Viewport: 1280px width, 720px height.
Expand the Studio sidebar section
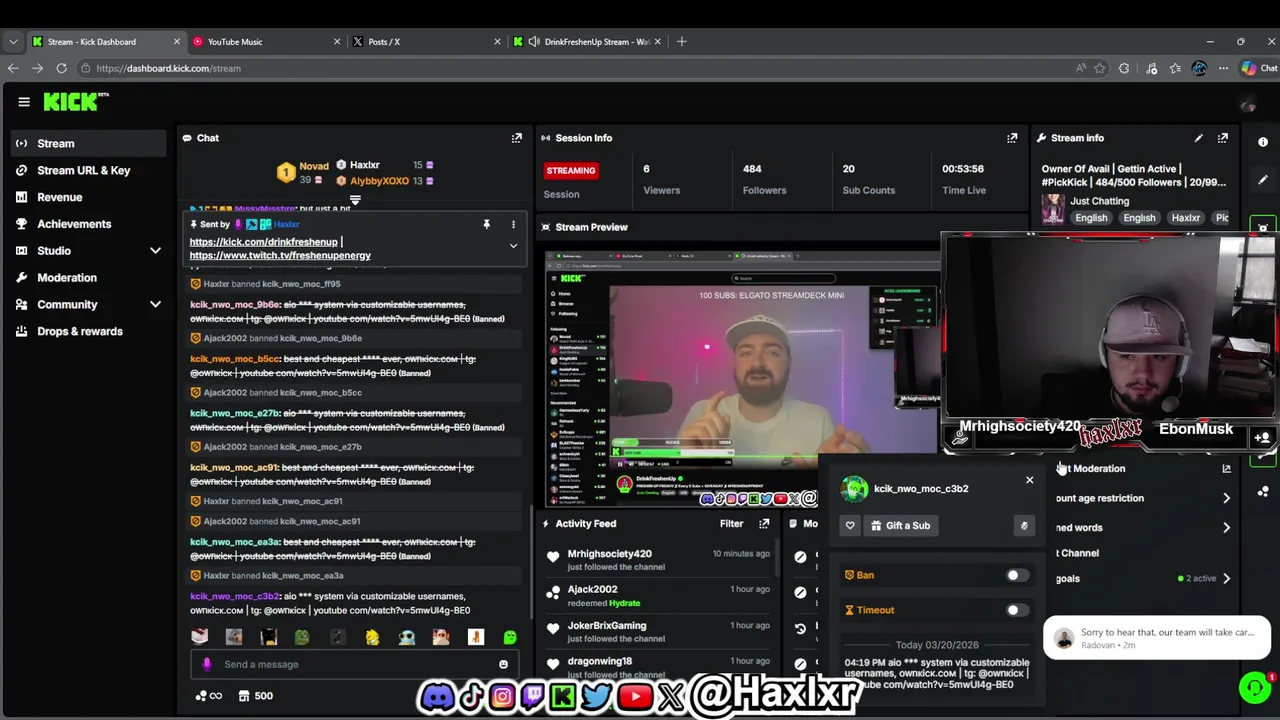[x=155, y=251]
